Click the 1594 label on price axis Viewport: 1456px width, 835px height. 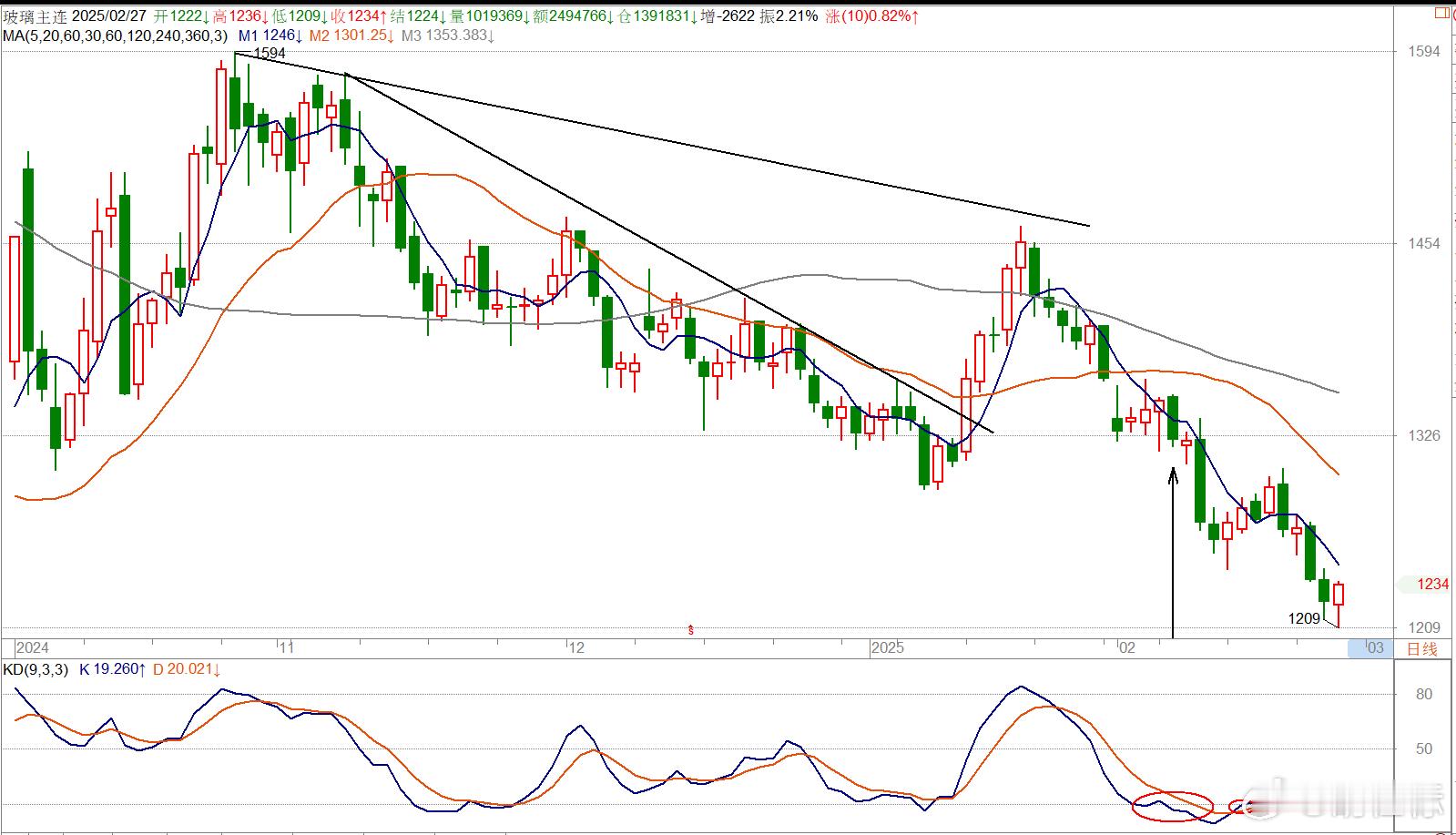pos(1425,52)
